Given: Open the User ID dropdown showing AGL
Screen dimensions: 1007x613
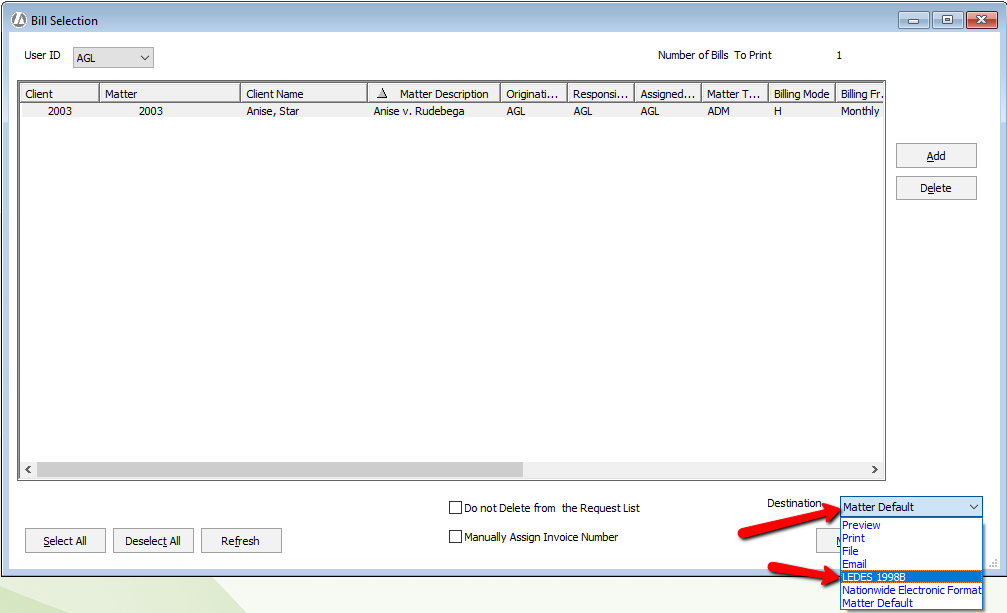Looking at the screenshot, I should (x=113, y=58).
